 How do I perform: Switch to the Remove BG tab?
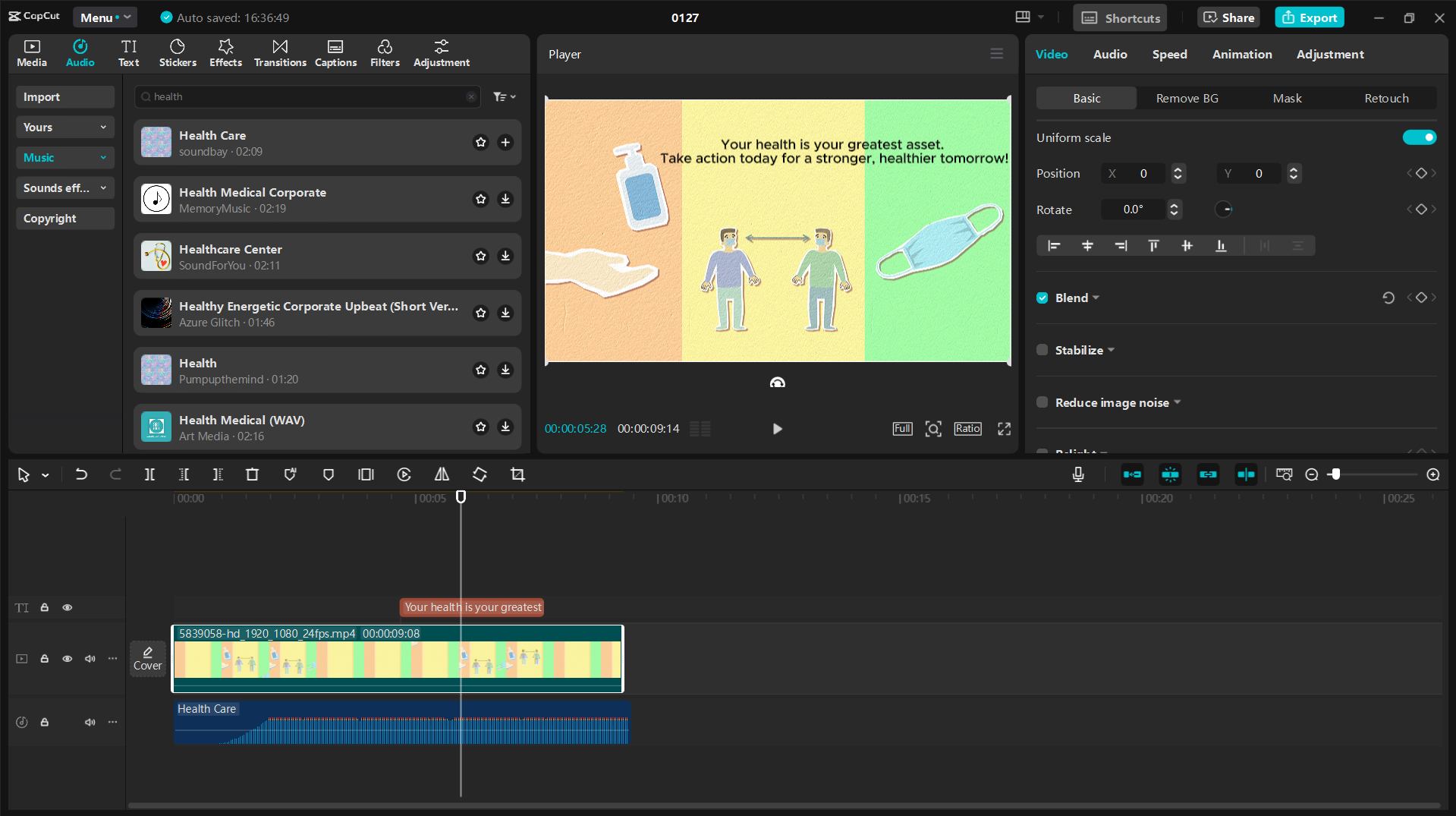click(x=1186, y=98)
